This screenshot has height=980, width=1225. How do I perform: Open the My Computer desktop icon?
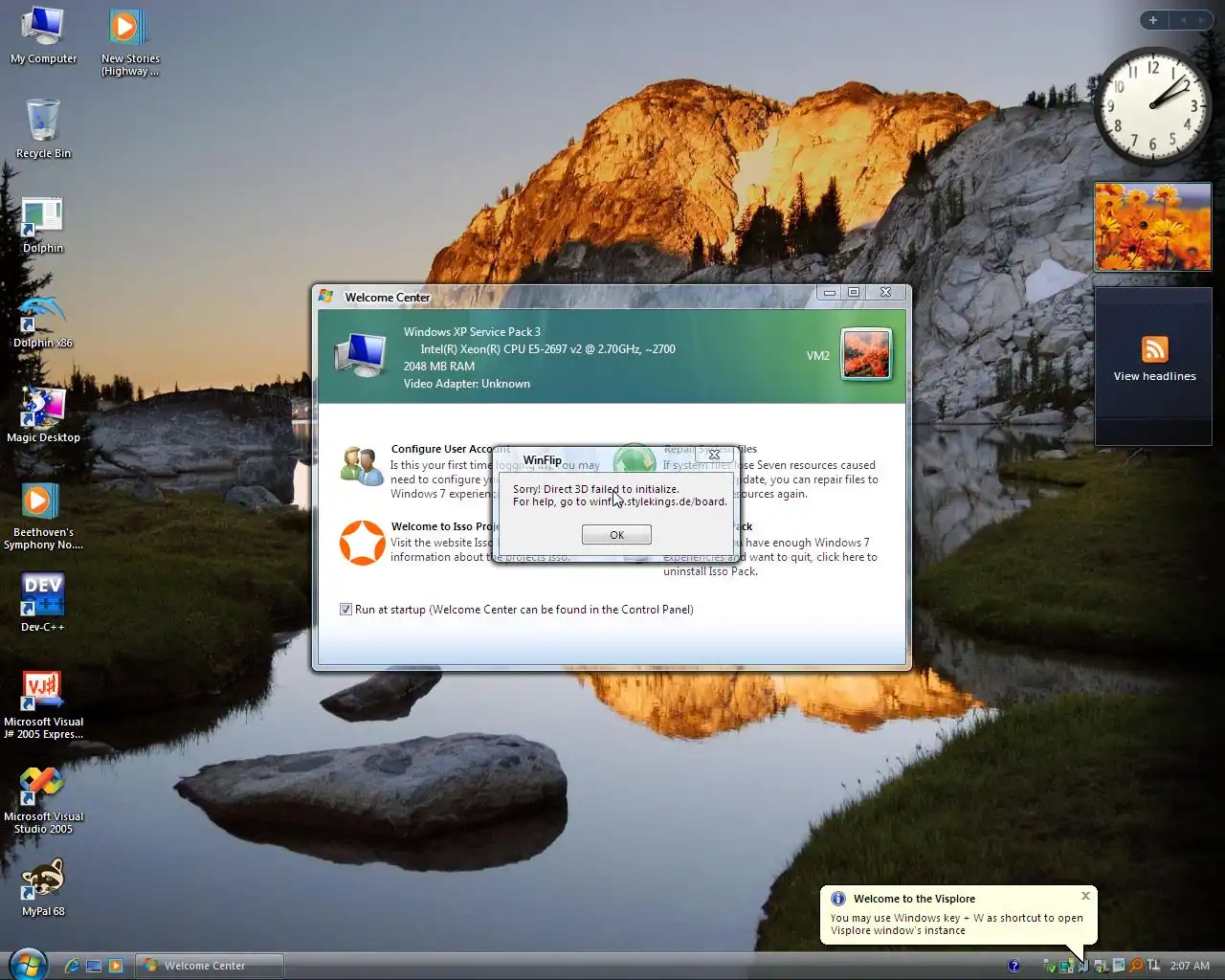(x=43, y=36)
